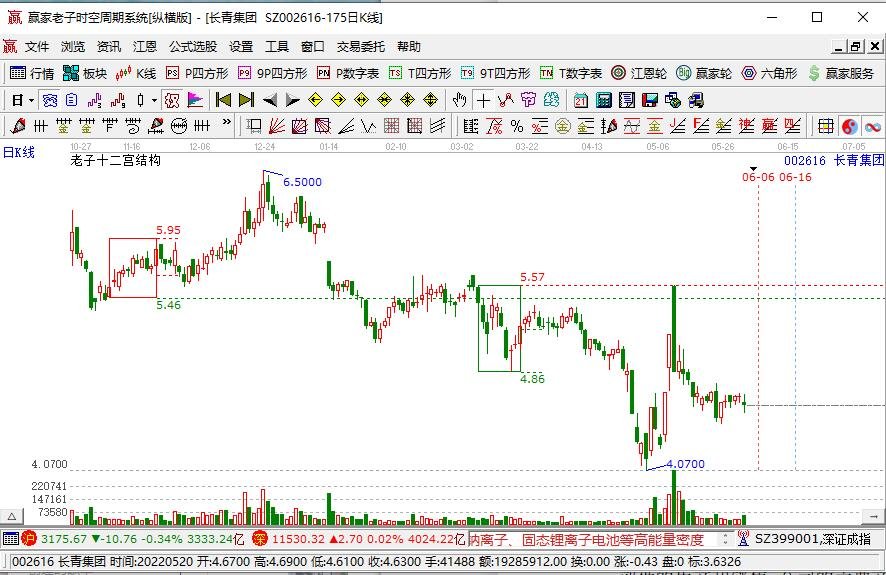Jump to last bar icon
This screenshot has width=886, height=575.
[x=246, y=101]
